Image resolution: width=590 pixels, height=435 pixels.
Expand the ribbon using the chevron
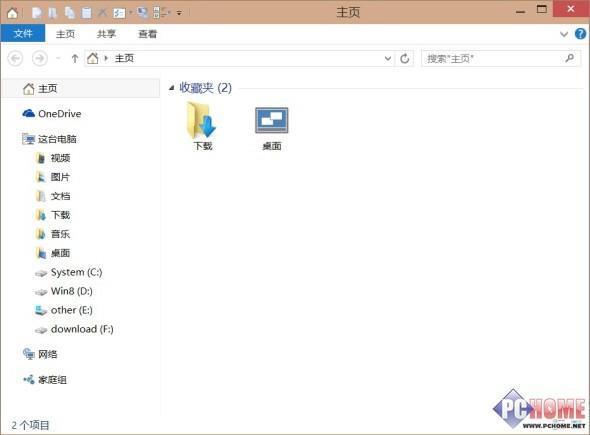[564, 34]
